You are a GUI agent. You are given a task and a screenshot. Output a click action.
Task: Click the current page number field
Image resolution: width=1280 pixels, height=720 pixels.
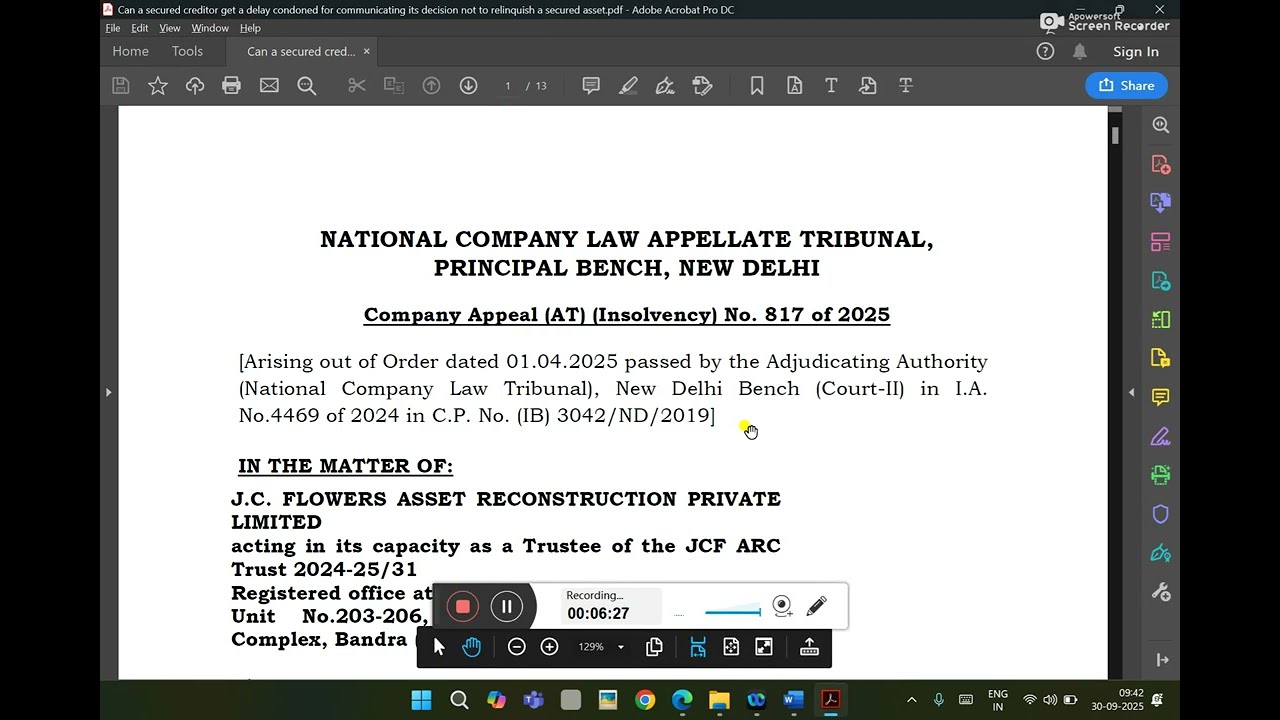pos(508,86)
